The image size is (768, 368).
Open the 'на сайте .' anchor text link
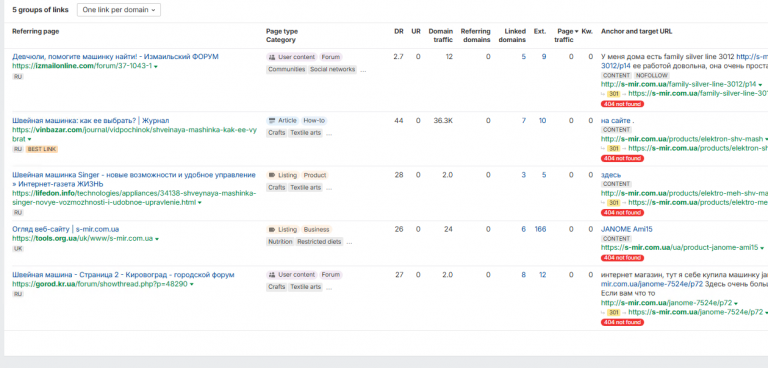618,121
